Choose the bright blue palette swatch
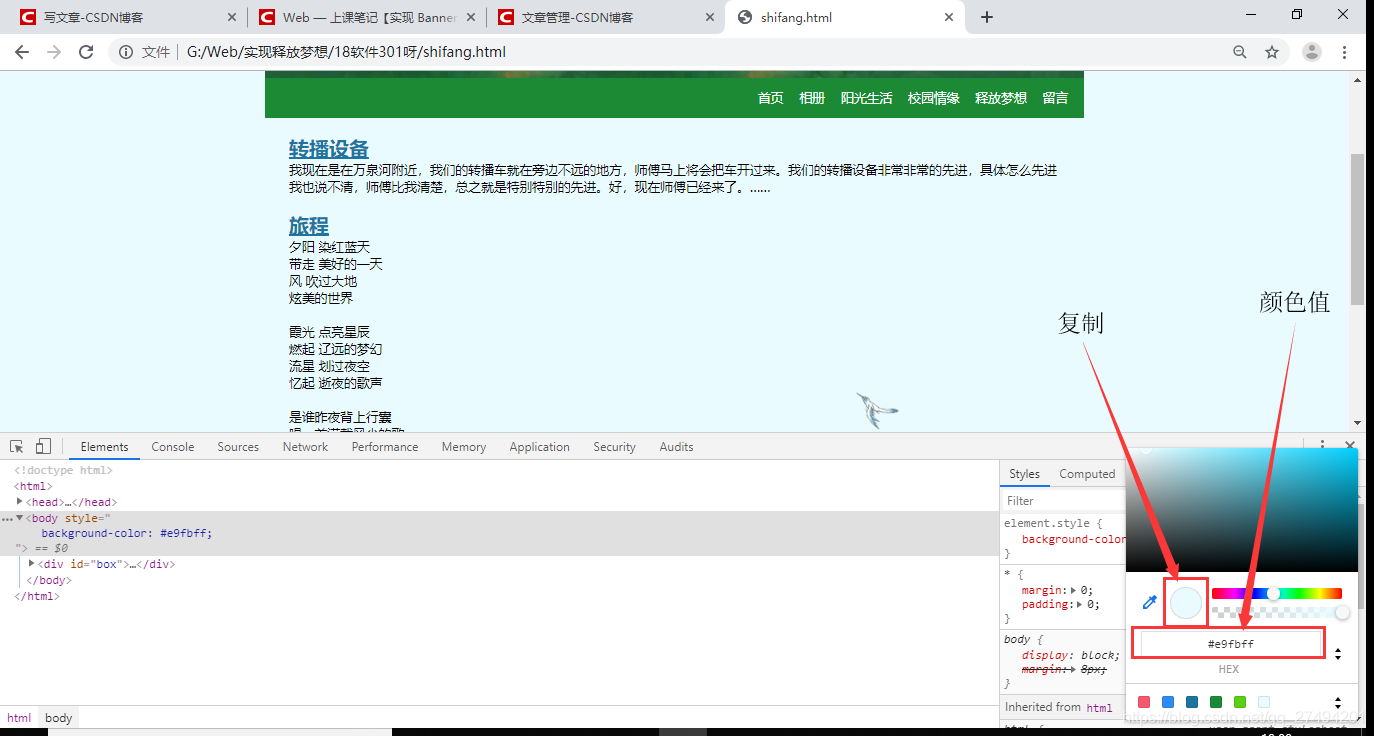Viewport: 1374px width, 736px height. click(1168, 702)
